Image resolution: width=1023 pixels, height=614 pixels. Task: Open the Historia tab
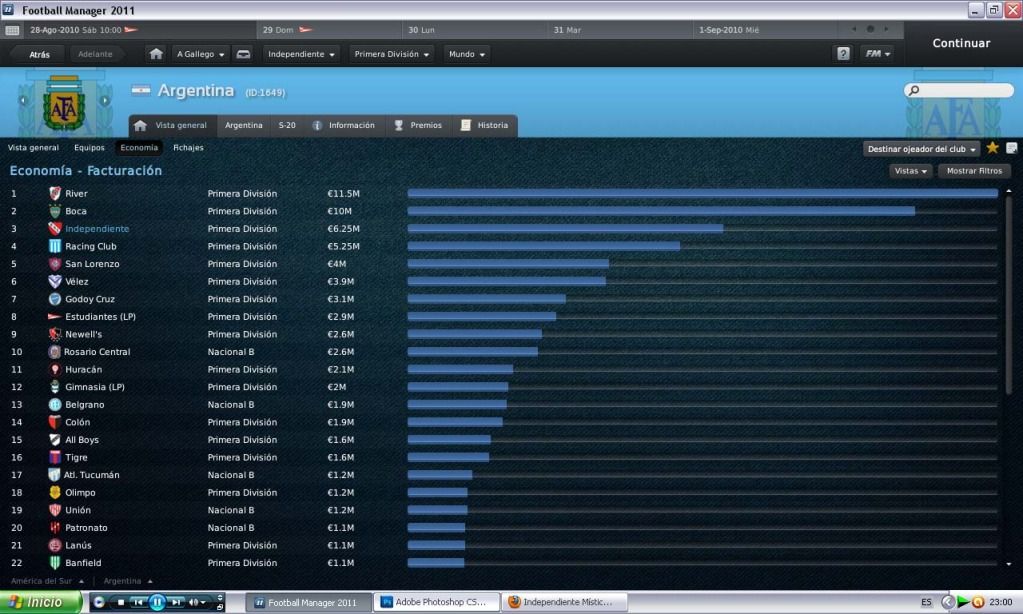click(485, 125)
